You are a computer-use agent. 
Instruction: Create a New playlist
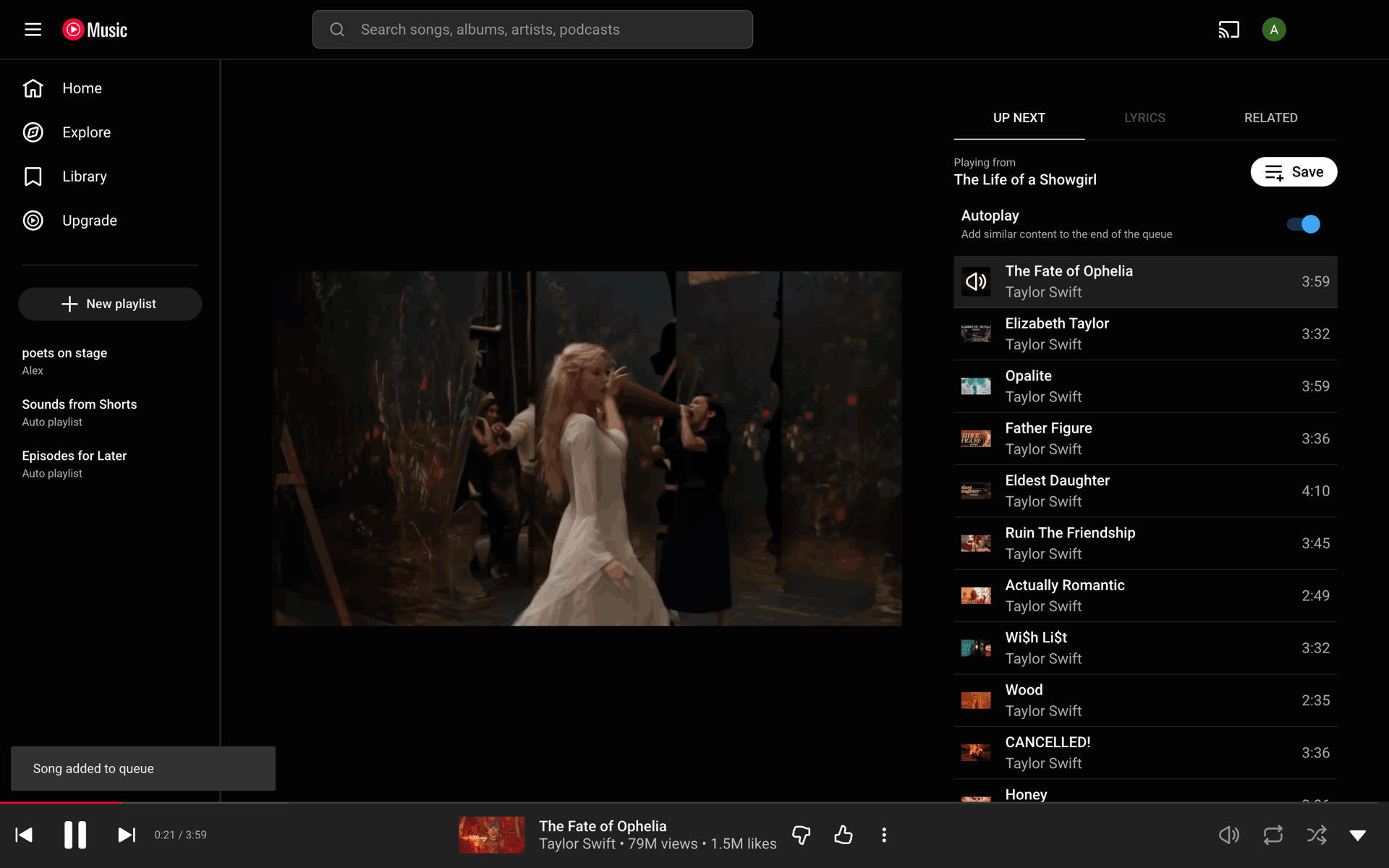(110, 304)
